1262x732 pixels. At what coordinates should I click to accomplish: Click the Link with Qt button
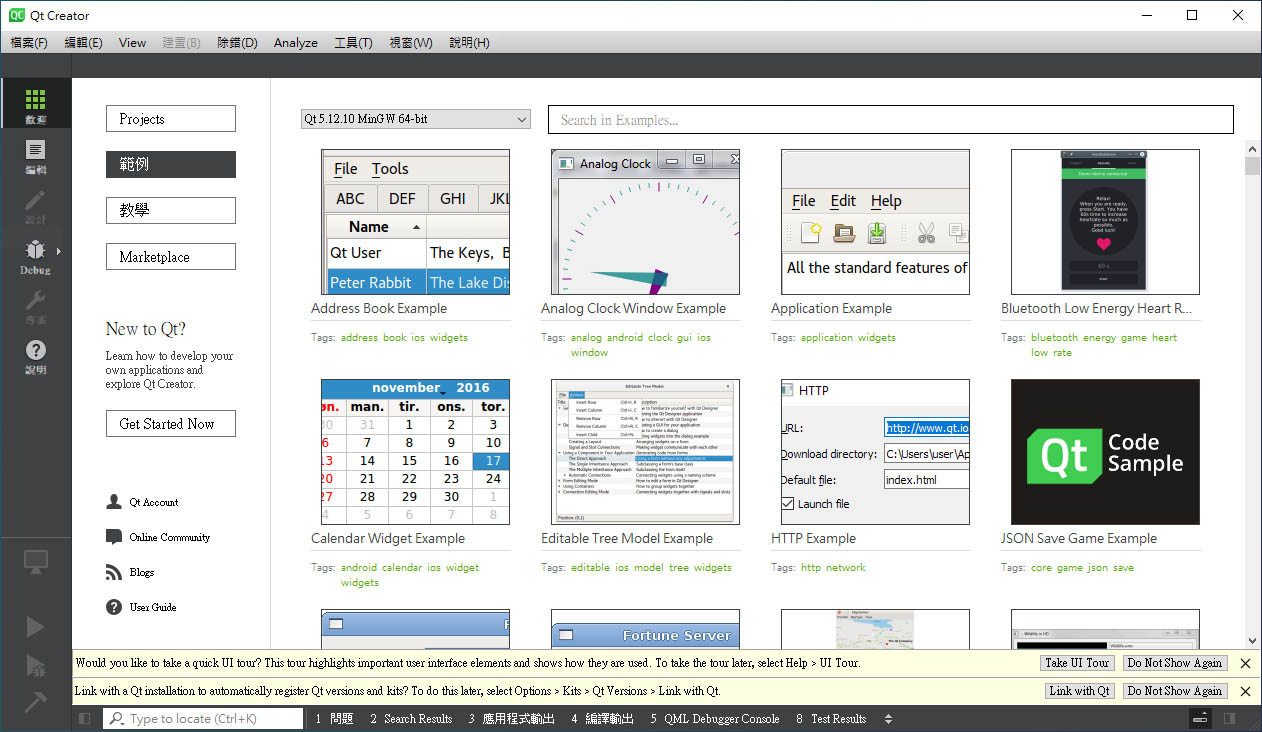tap(1080, 691)
